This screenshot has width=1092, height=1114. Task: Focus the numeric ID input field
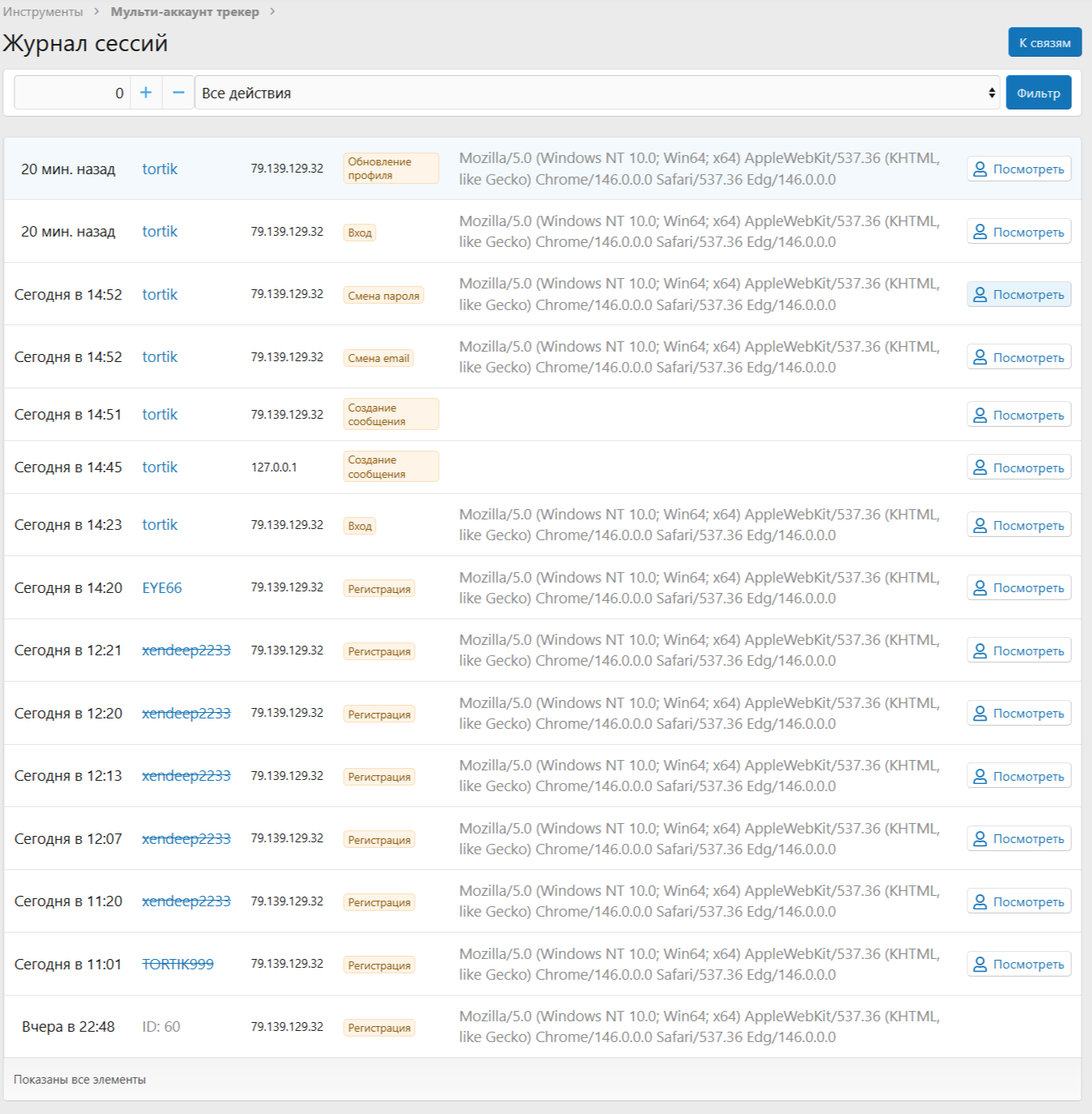click(72, 93)
